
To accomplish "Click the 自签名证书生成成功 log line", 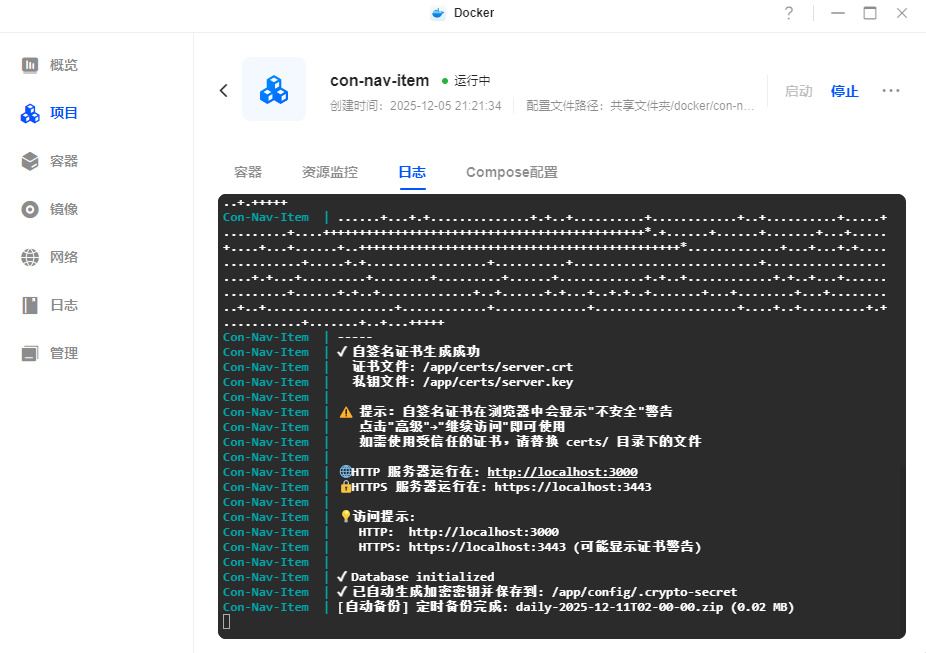I will [408, 352].
